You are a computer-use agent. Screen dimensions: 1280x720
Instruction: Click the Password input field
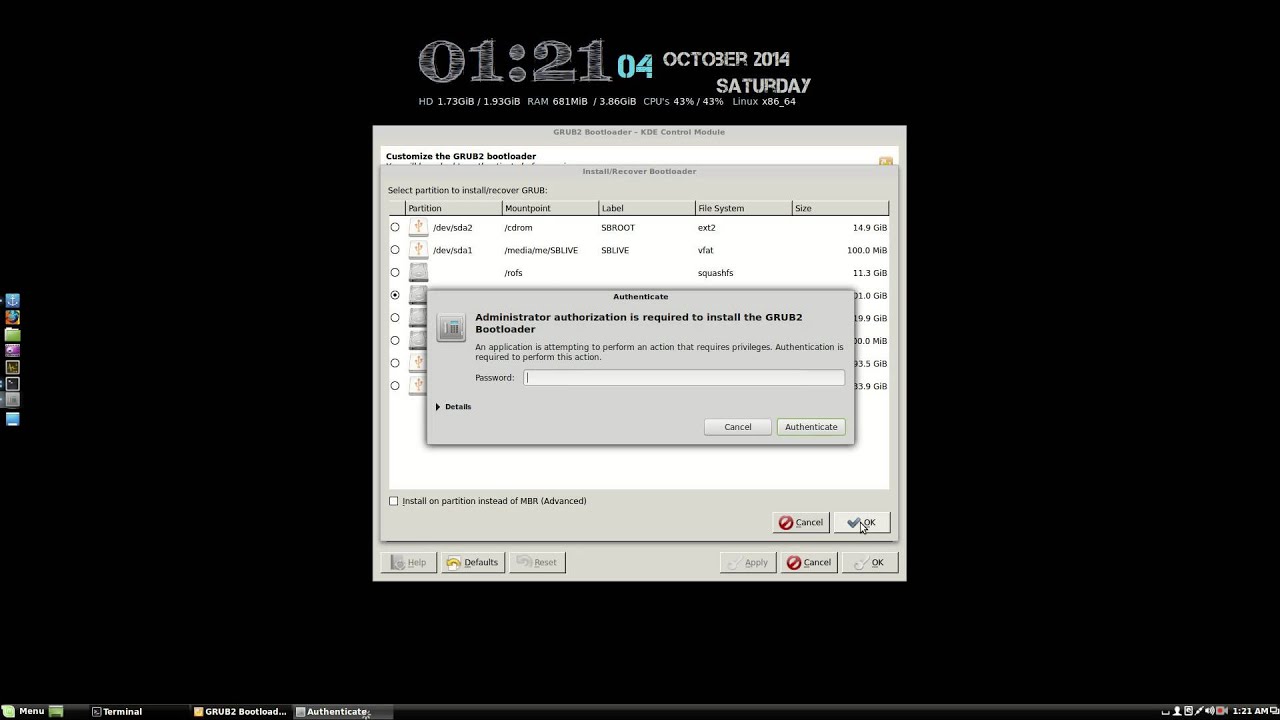tap(684, 377)
